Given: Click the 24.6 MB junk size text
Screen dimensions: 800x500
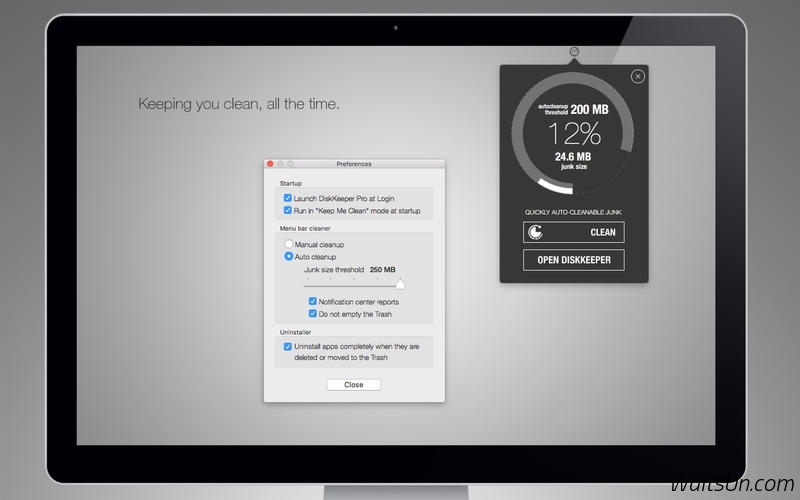Looking at the screenshot, I should (573, 157).
